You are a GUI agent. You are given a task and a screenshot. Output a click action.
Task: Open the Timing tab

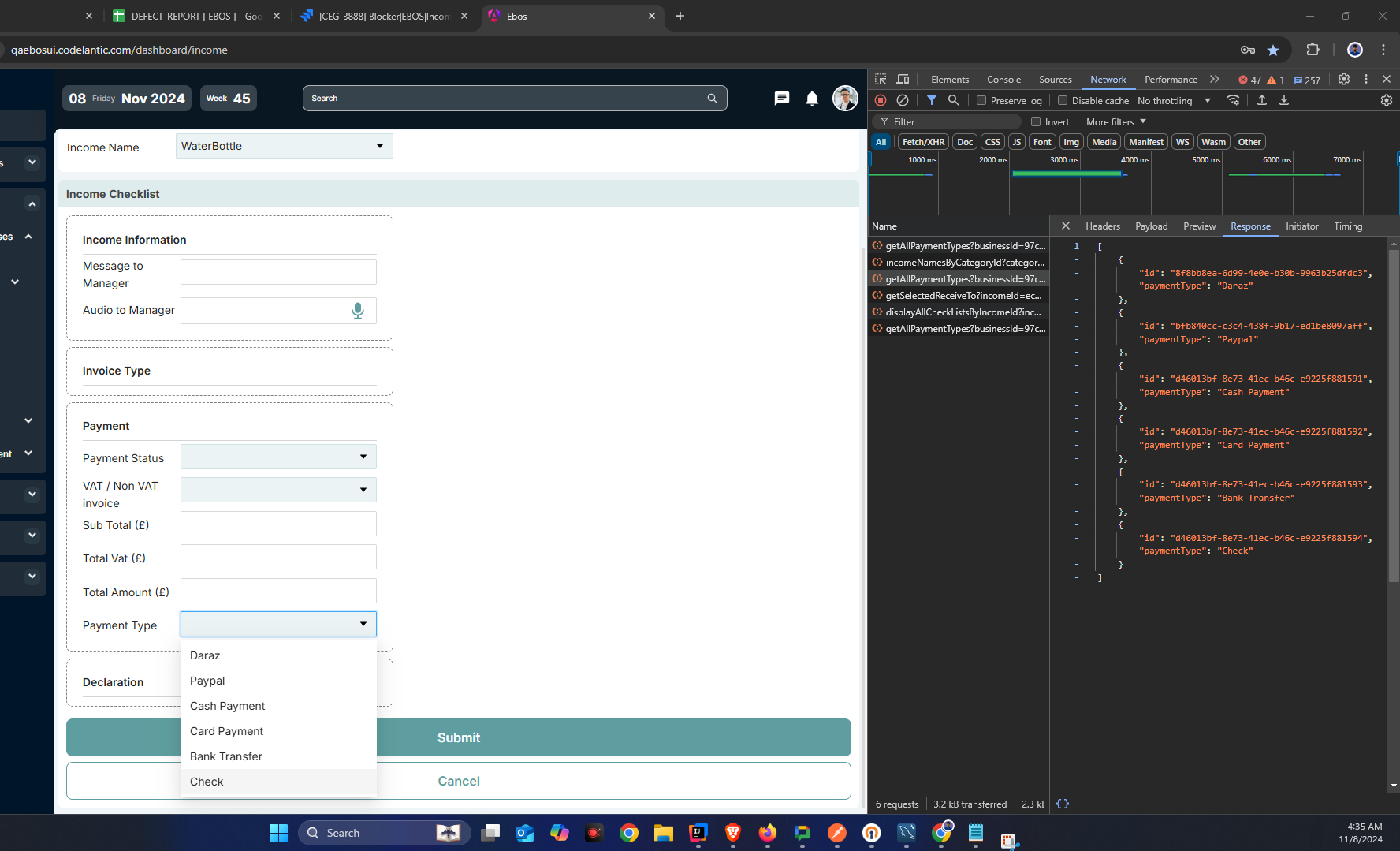(1348, 226)
